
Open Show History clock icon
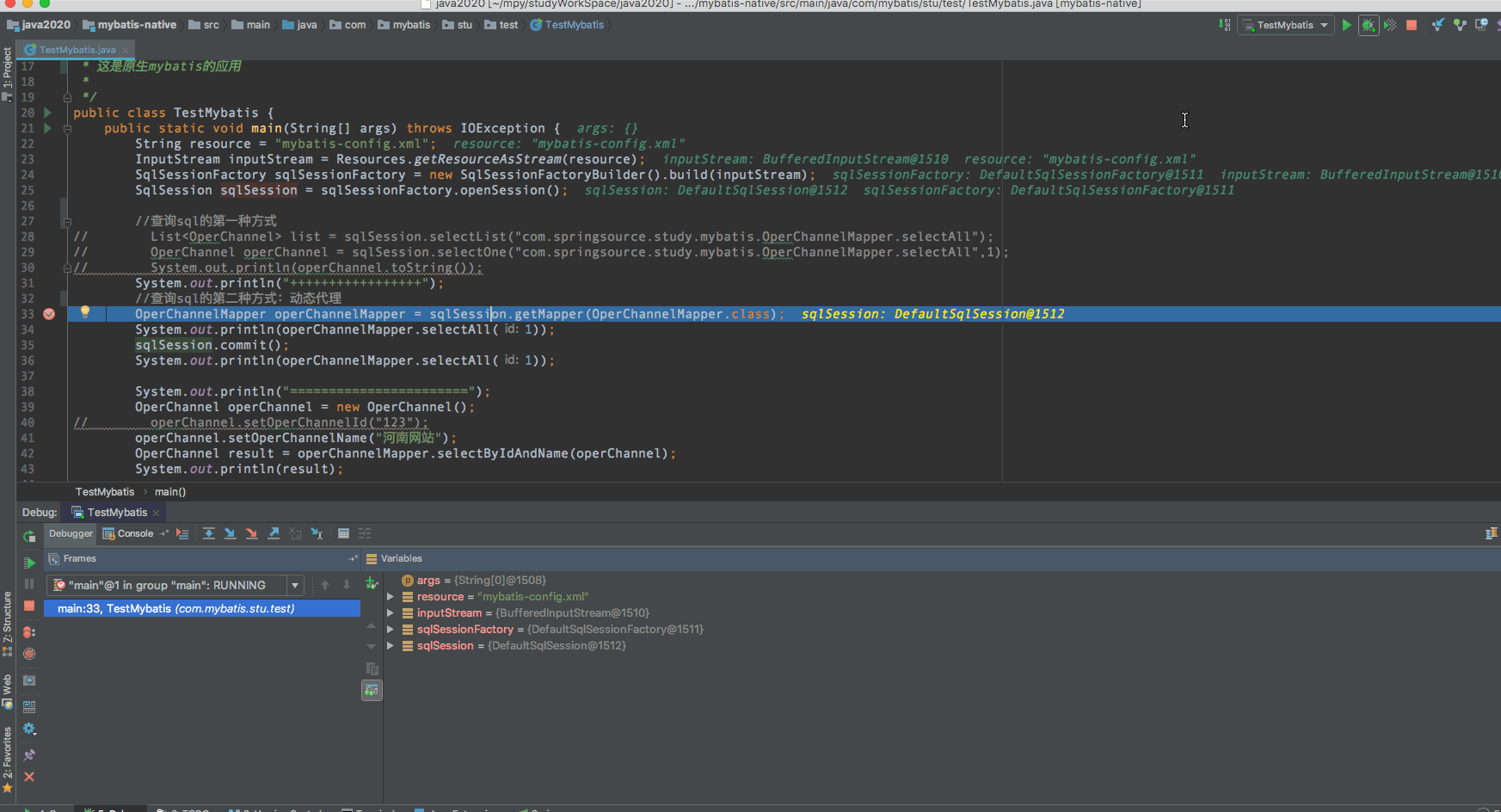coord(1481,25)
